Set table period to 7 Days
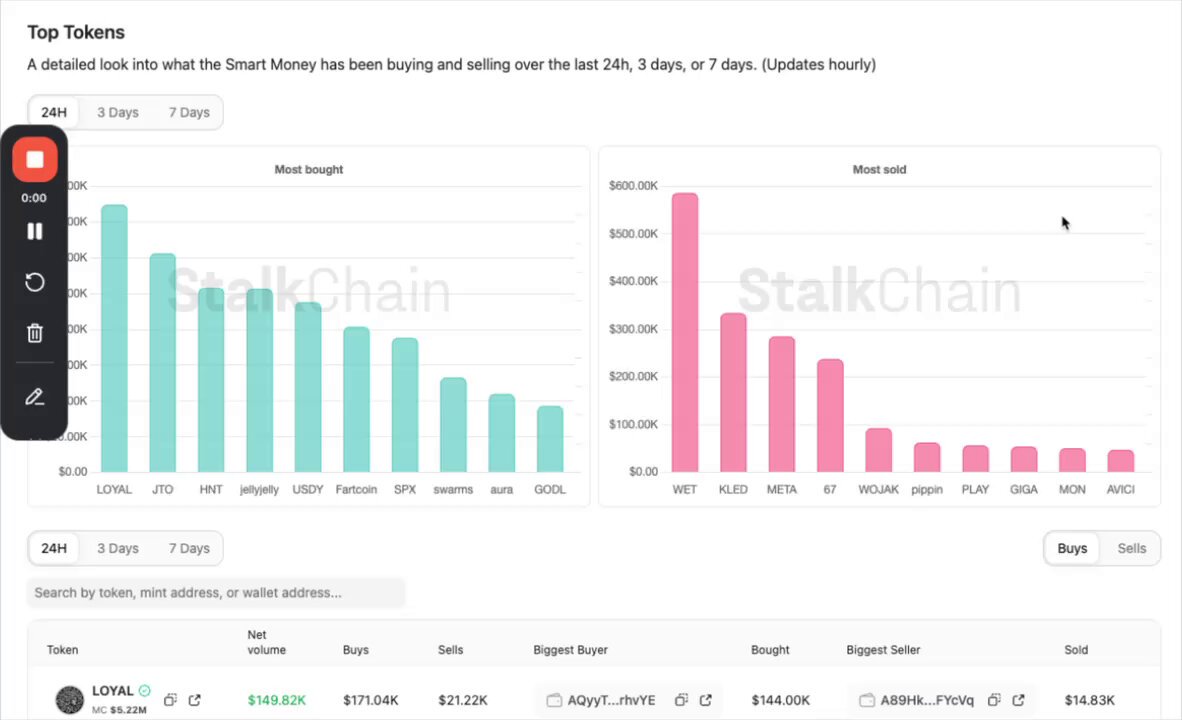This screenshot has width=1182, height=720. click(189, 548)
